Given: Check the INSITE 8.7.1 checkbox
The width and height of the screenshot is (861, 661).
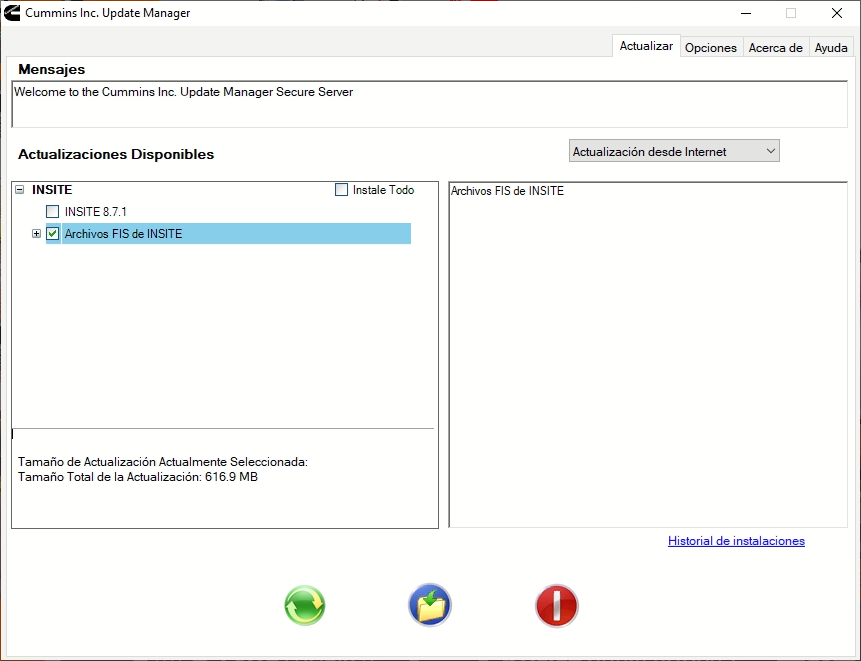Looking at the screenshot, I should [x=53, y=211].
